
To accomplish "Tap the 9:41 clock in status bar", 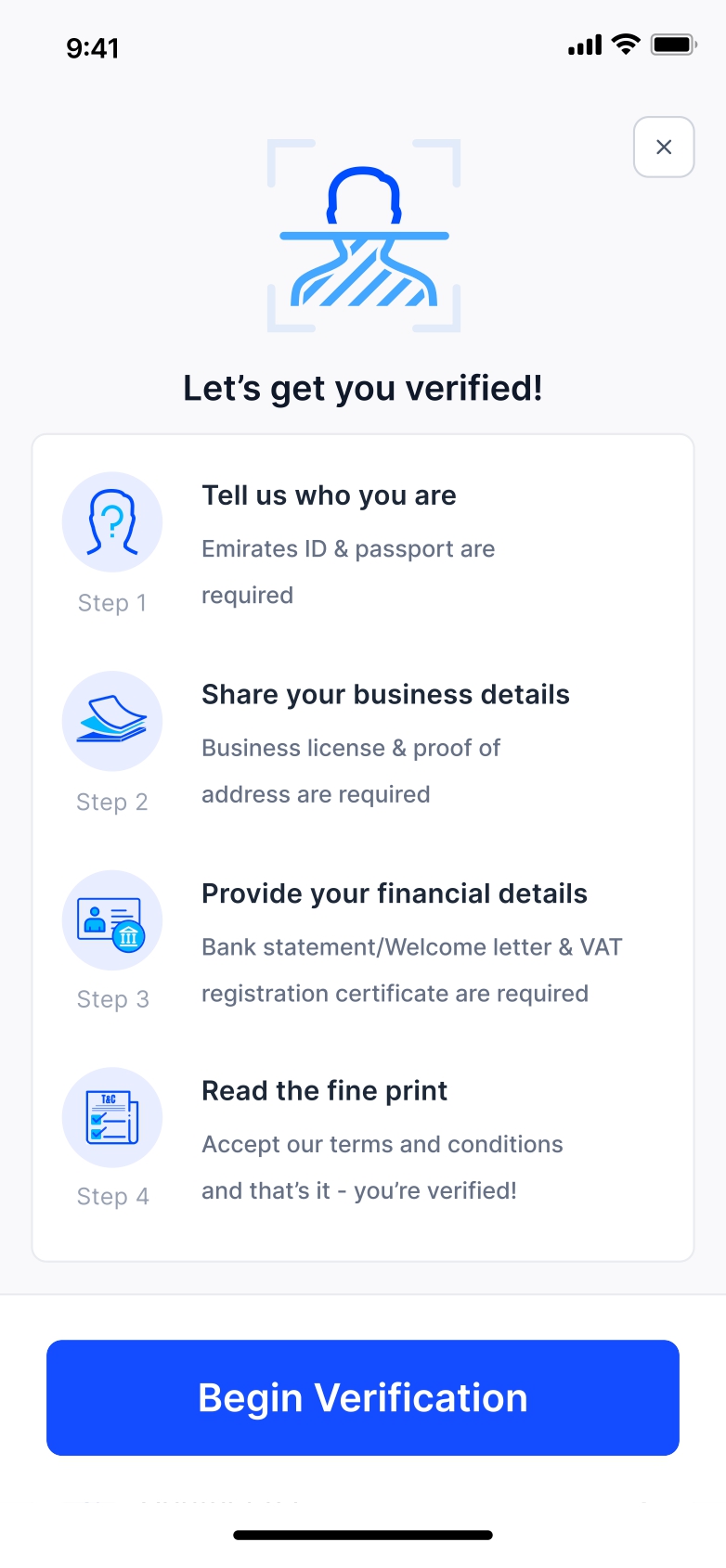I will pyautogui.click(x=93, y=48).
